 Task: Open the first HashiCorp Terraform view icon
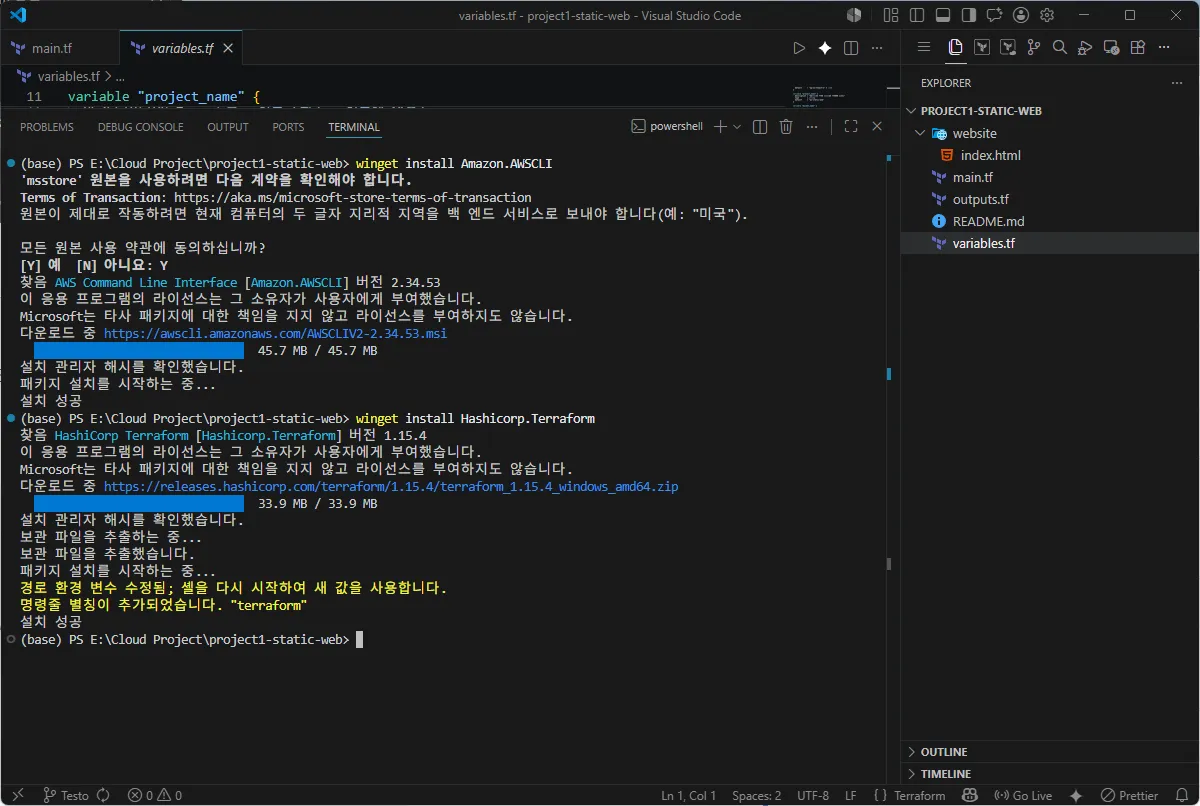pyautogui.click(x=982, y=47)
